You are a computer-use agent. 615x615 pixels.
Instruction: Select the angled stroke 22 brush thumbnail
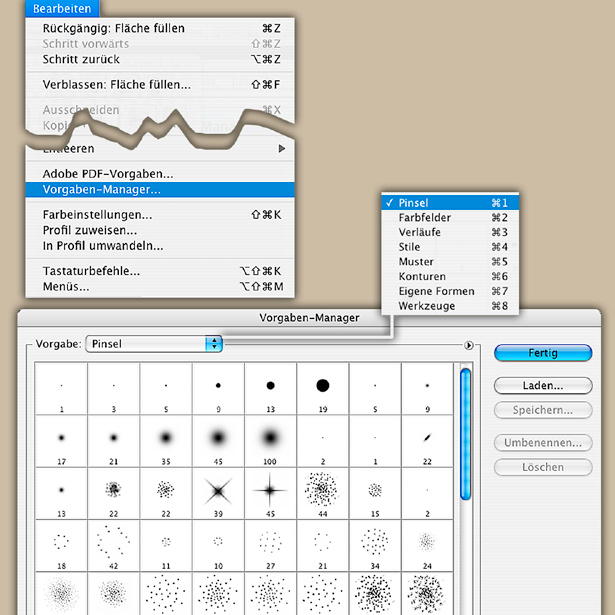pyautogui.click(x=427, y=441)
